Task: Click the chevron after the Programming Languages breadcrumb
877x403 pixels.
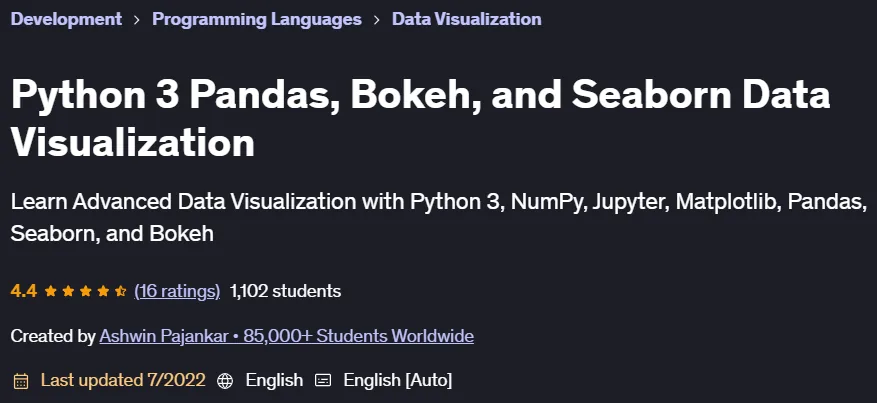Action: tap(377, 20)
